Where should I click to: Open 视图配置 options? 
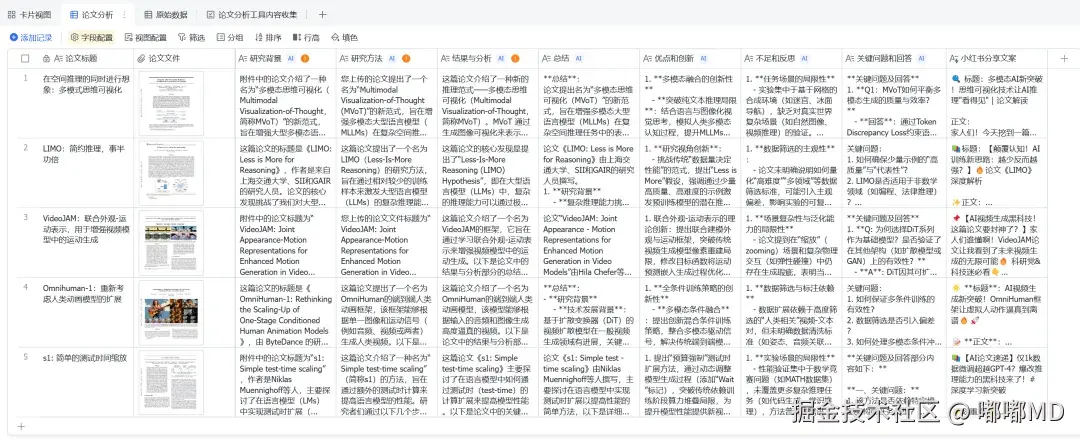(x=145, y=37)
